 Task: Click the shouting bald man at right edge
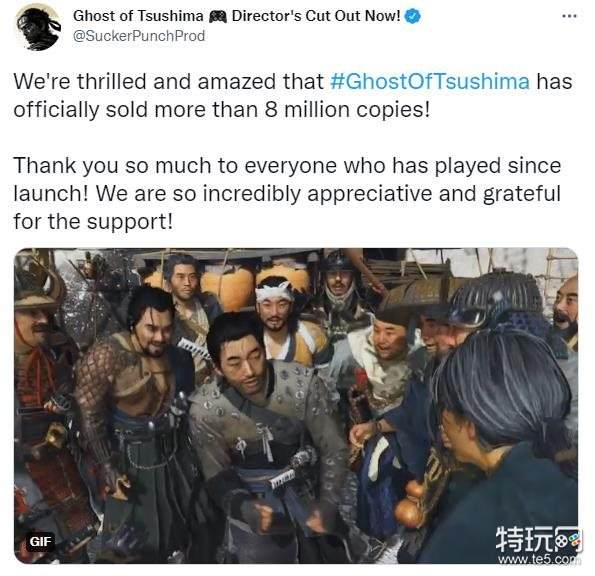(x=566, y=311)
